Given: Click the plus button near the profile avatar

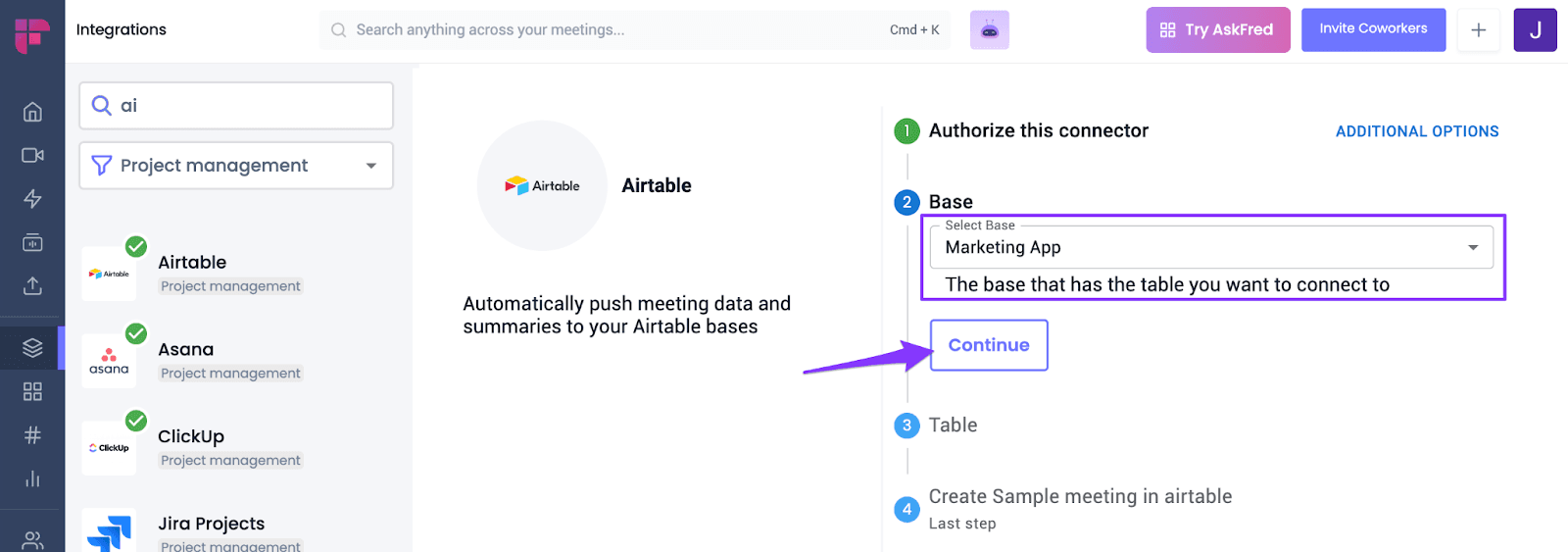Looking at the screenshot, I should [x=1479, y=30].
